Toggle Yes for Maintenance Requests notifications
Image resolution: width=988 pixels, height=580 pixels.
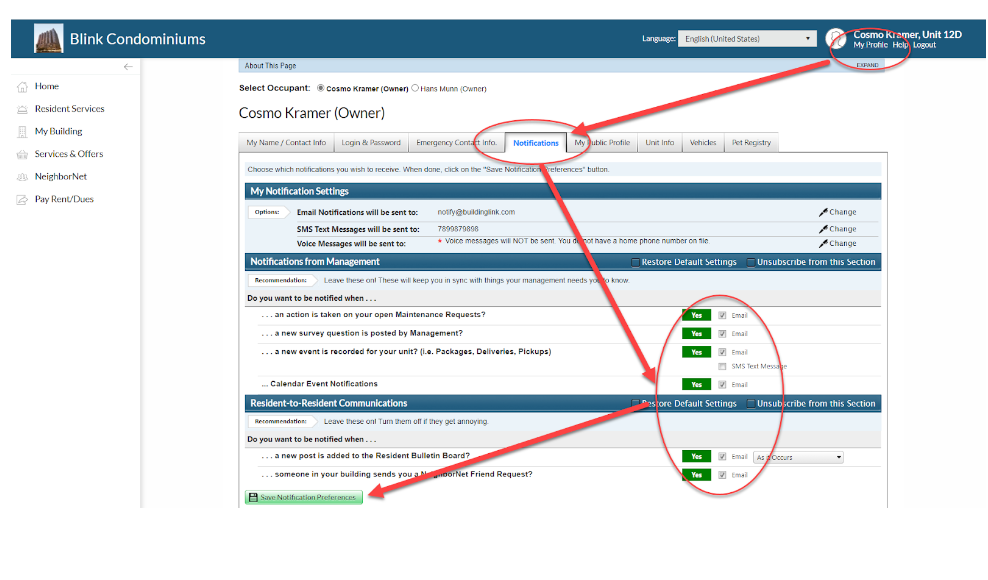696,315
